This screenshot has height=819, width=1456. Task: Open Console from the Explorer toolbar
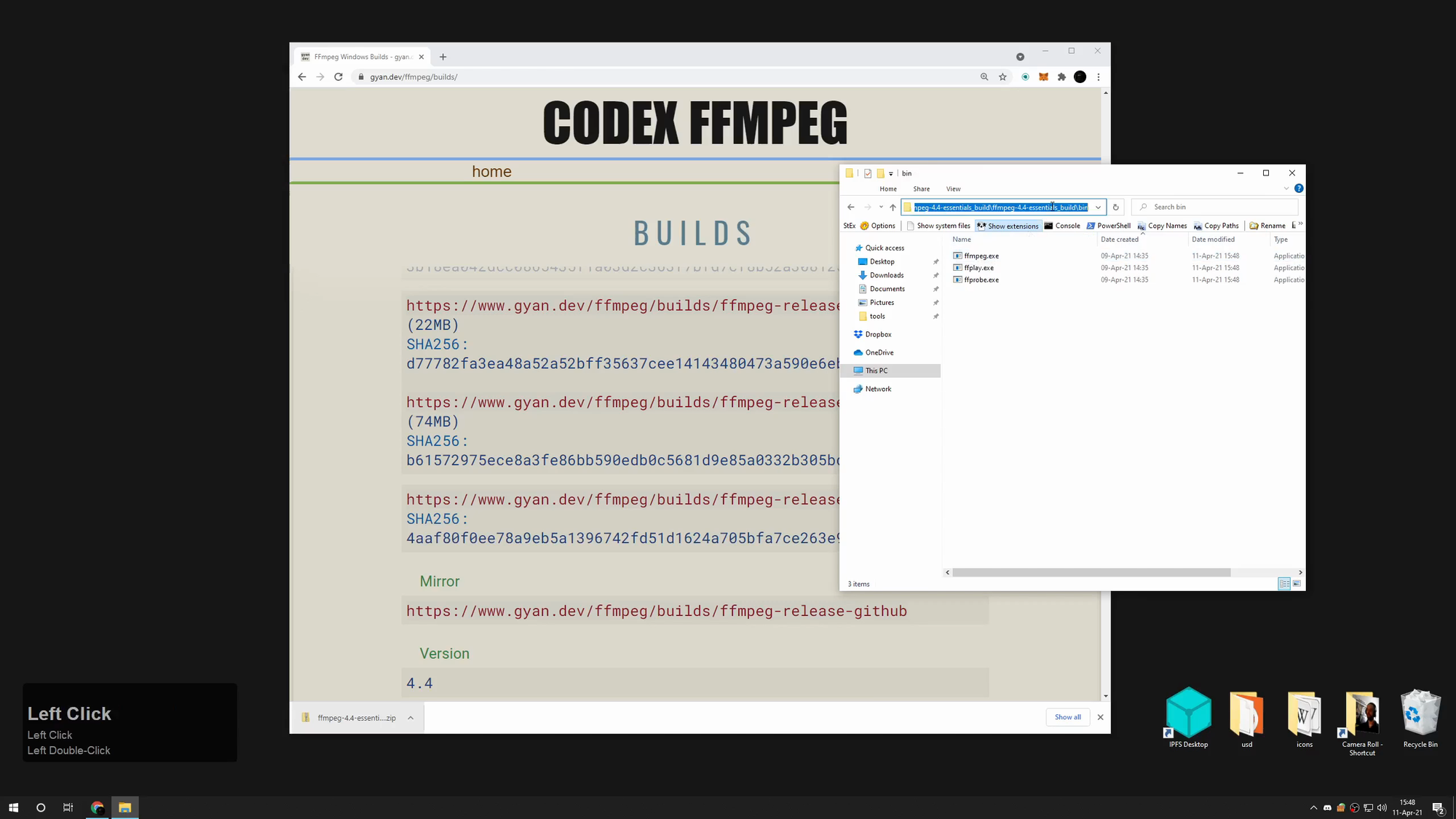click(1062, 226)
